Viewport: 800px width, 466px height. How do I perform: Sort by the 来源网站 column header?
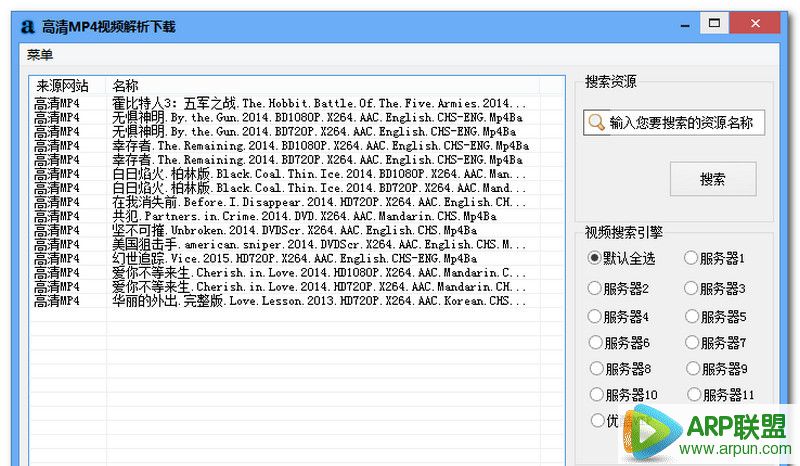tap(62, 85)
